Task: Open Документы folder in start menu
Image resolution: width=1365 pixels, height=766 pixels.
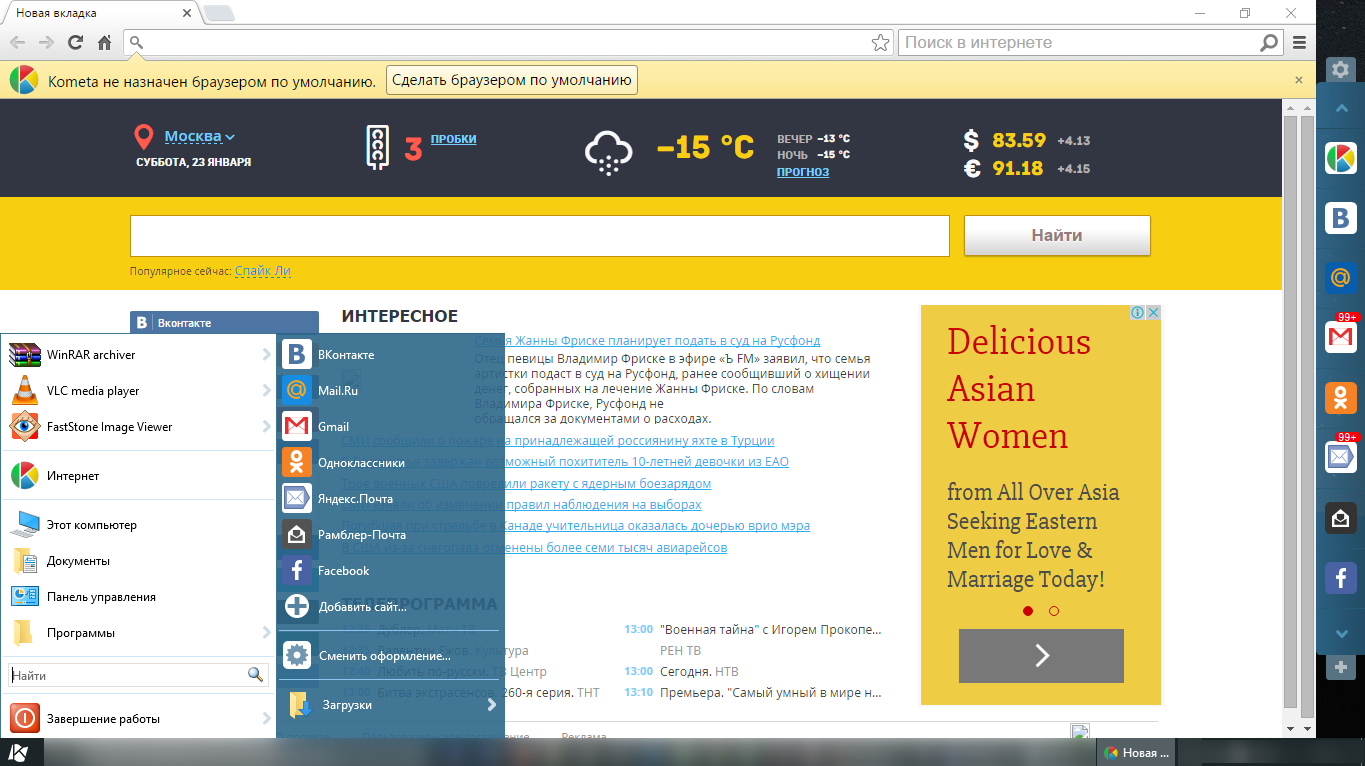Action: (x=138, y=561)
